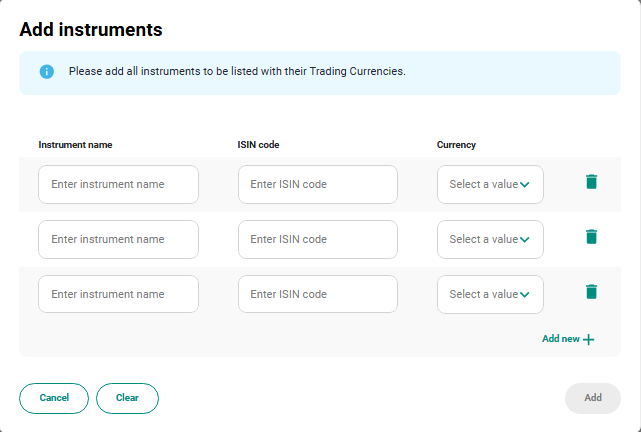
Task: Click third row ISIN code field
Action: (317, 294)
